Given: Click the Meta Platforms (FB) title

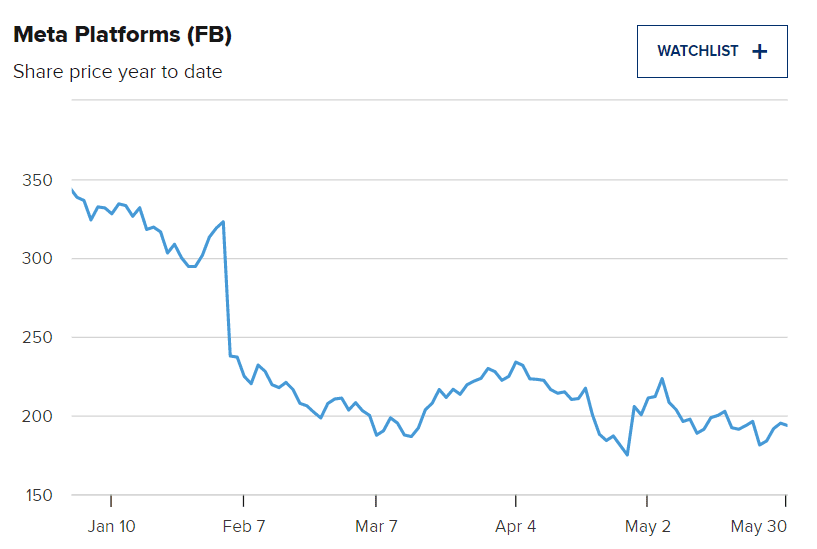Looking at the screenshot, I should point(122,35).
